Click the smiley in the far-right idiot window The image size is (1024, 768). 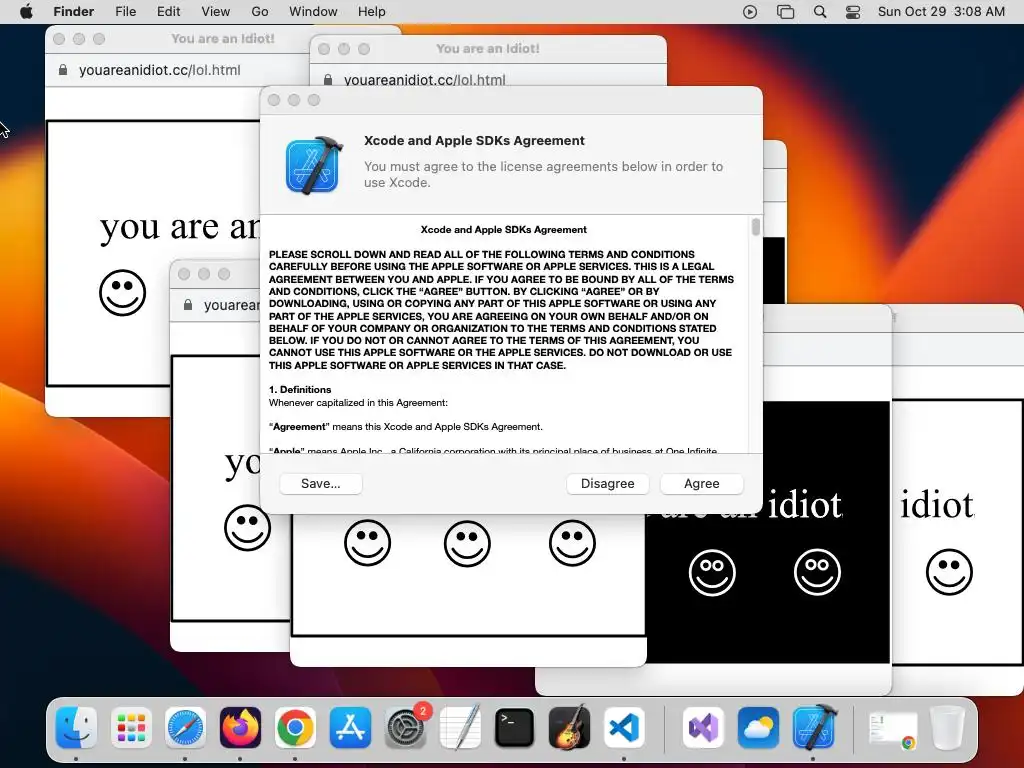click(x=949, y=571)
